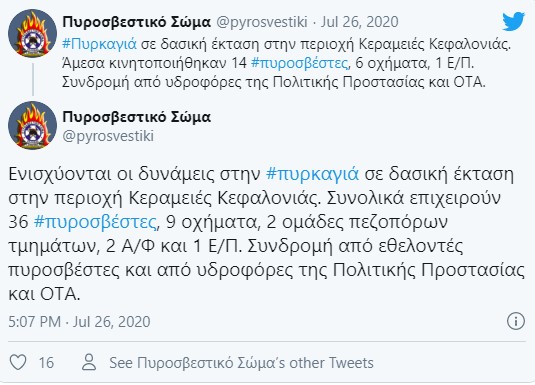This screenshot has height=385, width=535.
Task: Open top tweet's fire service avatar
Action: click(32, 33)
